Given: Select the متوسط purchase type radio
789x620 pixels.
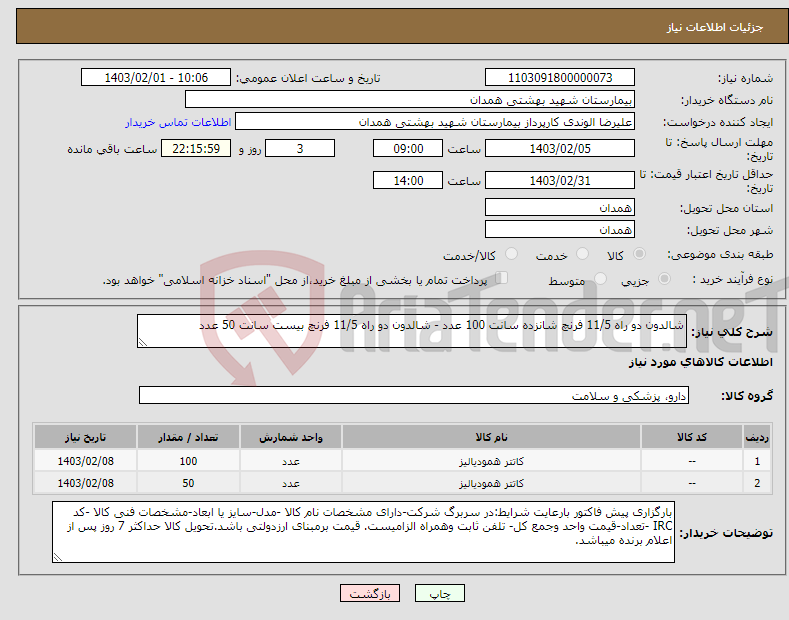Looking at the screenshot, I should point(600,279).
